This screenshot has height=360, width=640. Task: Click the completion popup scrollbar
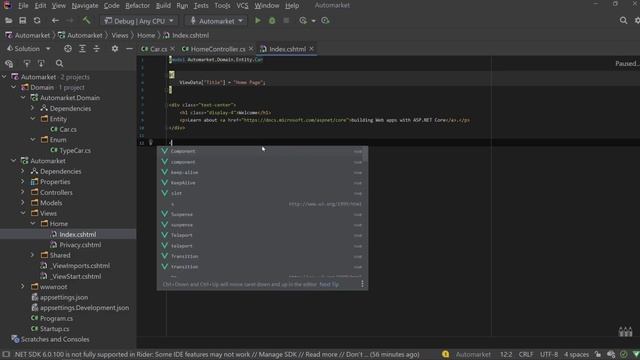(x=365, y=154)
